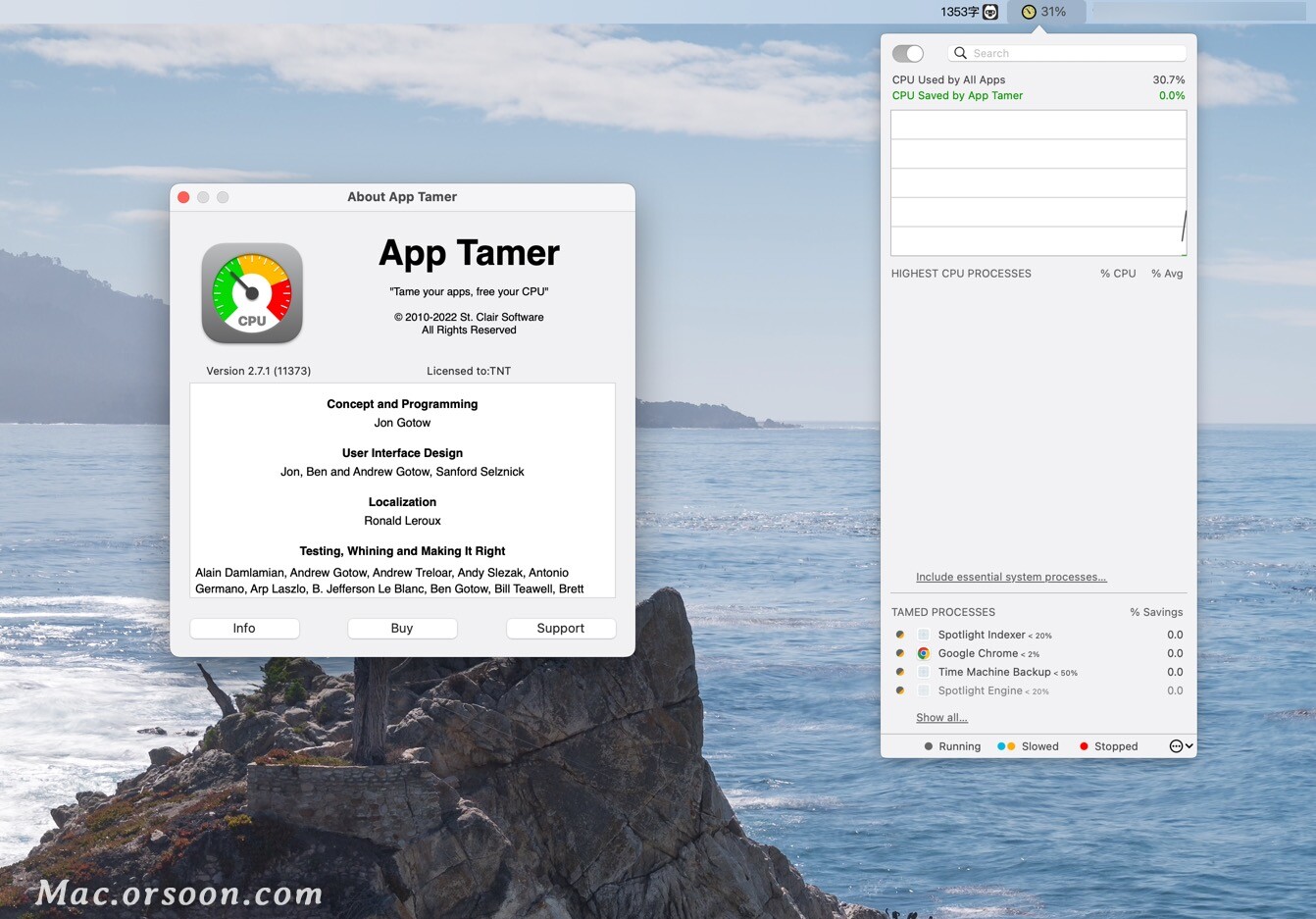Click Include essential system processes link
This screenshot has height=919, width=1316.
1011,577
